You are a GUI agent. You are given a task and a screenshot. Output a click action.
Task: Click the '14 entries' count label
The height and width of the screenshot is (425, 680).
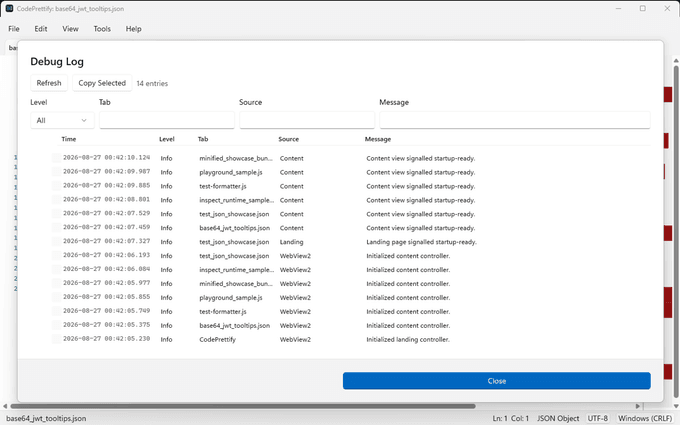(152, 83)
